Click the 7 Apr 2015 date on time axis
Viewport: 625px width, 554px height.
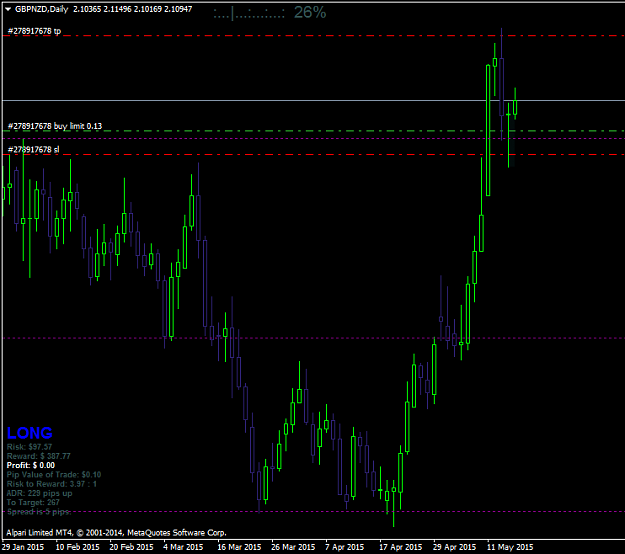pos(344,547)
